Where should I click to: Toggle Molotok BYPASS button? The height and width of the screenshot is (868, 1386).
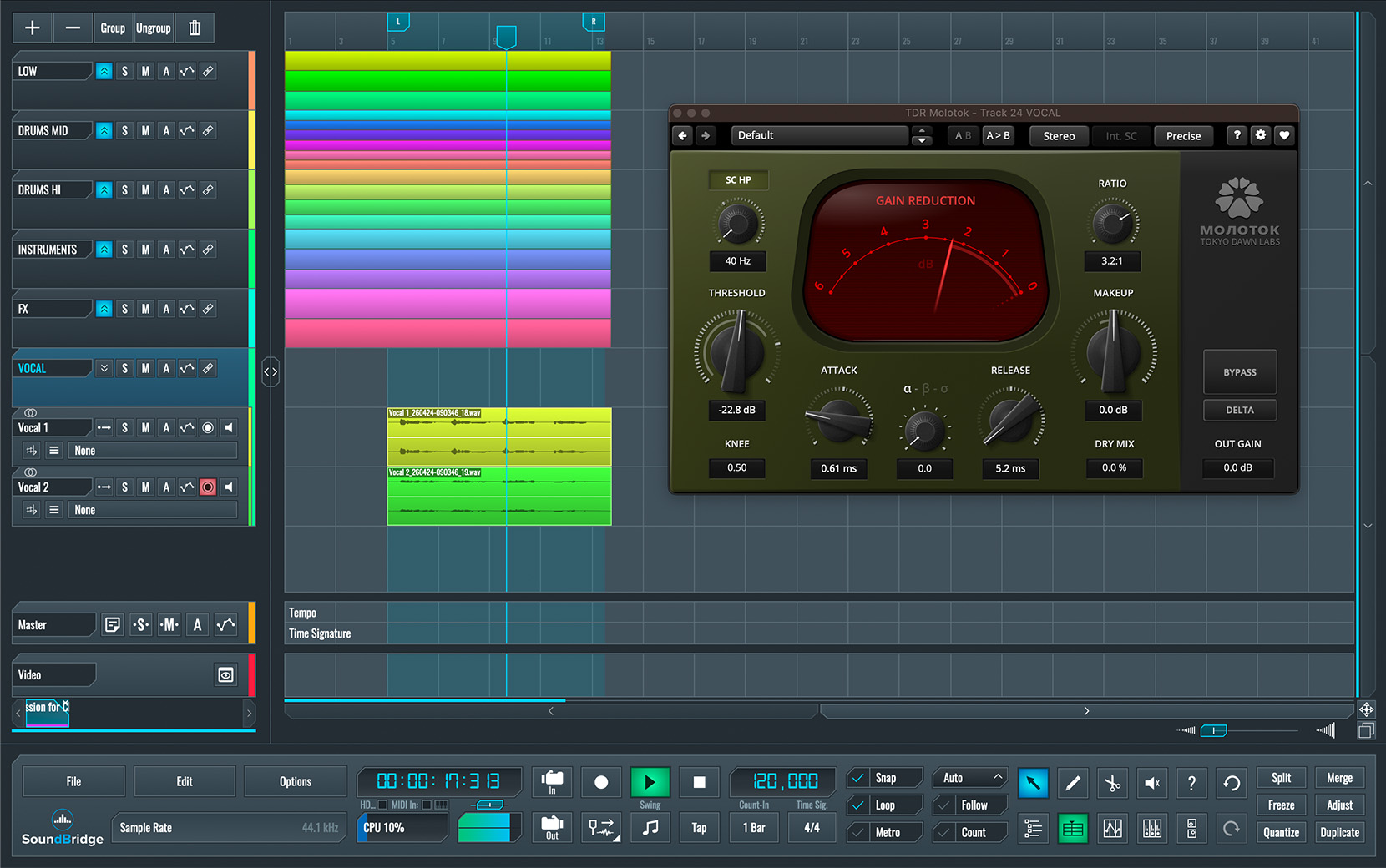[x=1239, y=372]
